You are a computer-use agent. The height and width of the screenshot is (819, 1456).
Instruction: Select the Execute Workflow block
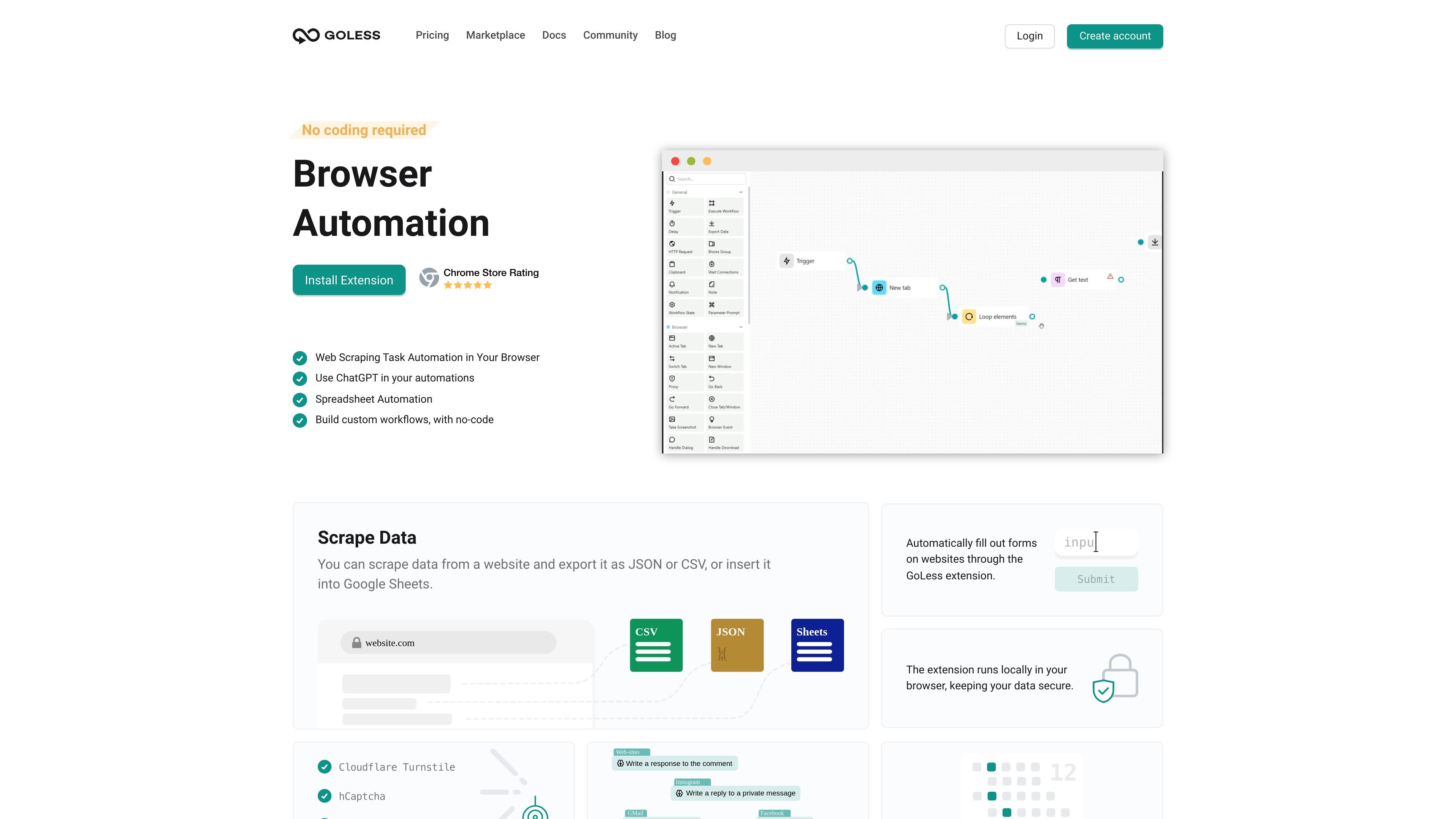pos(725,206)
